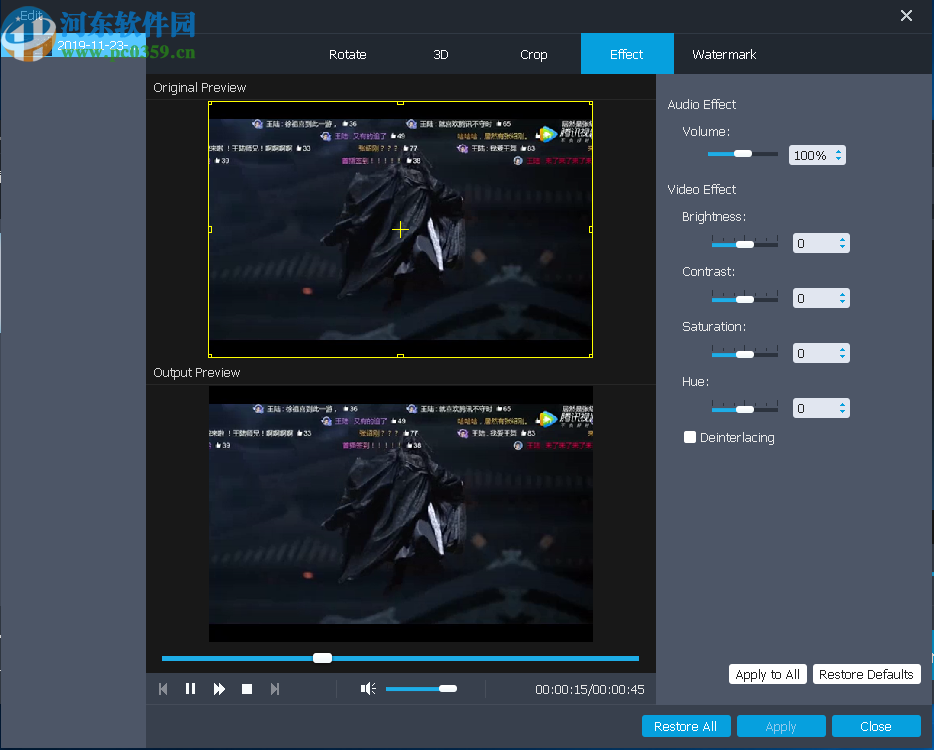Stop the video preview
This screenshot has width=934, height=750.
(x=247, y=688)
